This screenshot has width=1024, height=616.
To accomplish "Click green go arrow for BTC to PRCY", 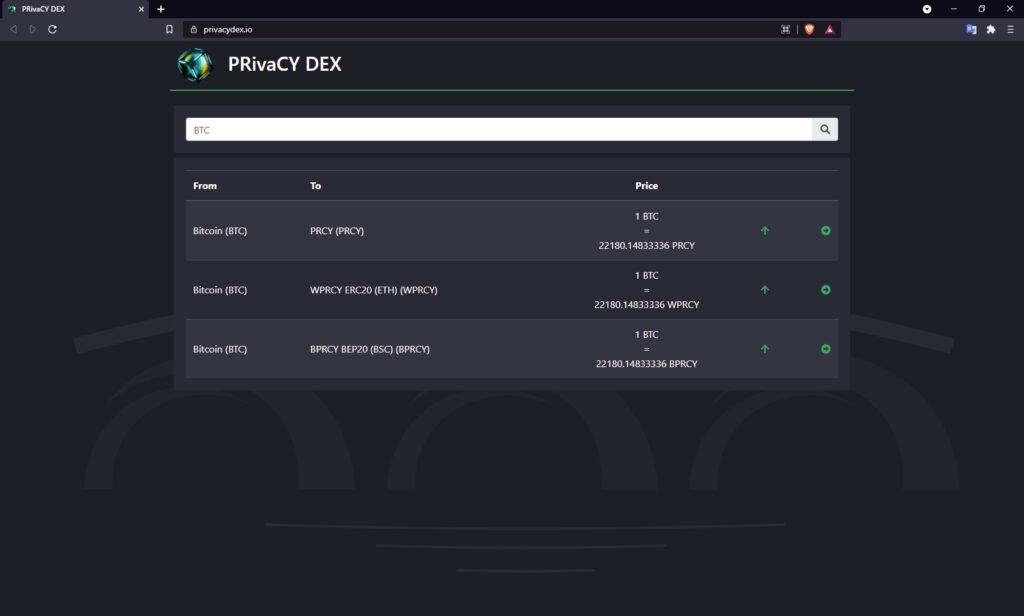I will (x=825, y=231).
